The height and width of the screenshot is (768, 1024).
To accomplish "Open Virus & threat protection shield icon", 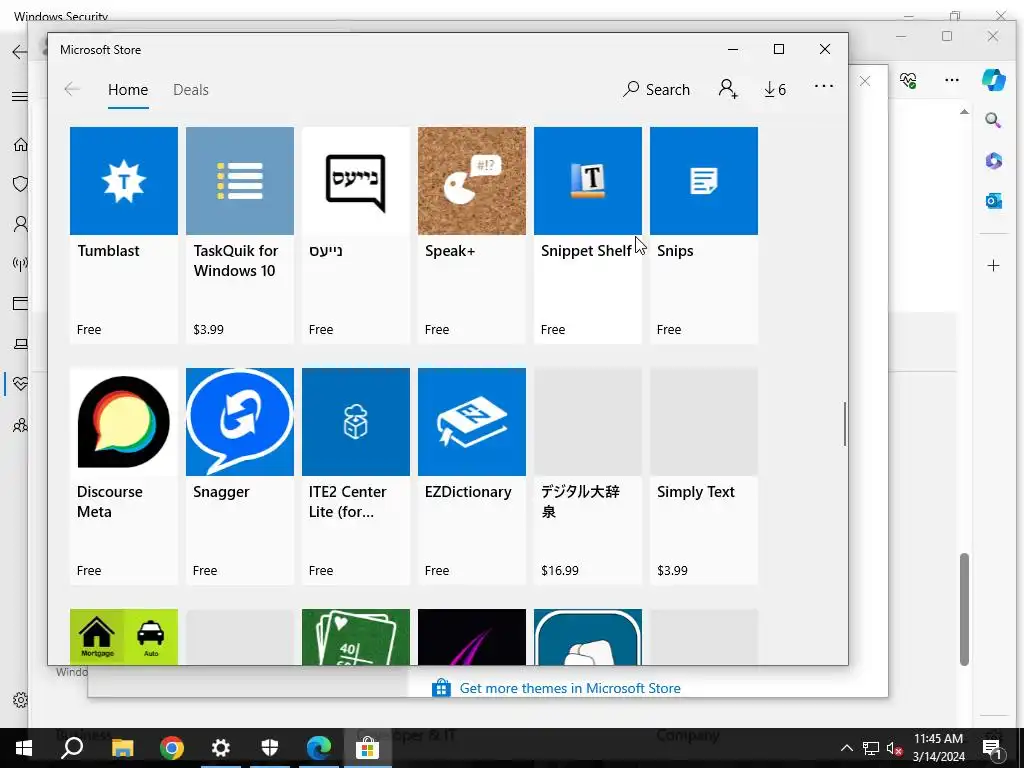I will [x=21, y=184].
